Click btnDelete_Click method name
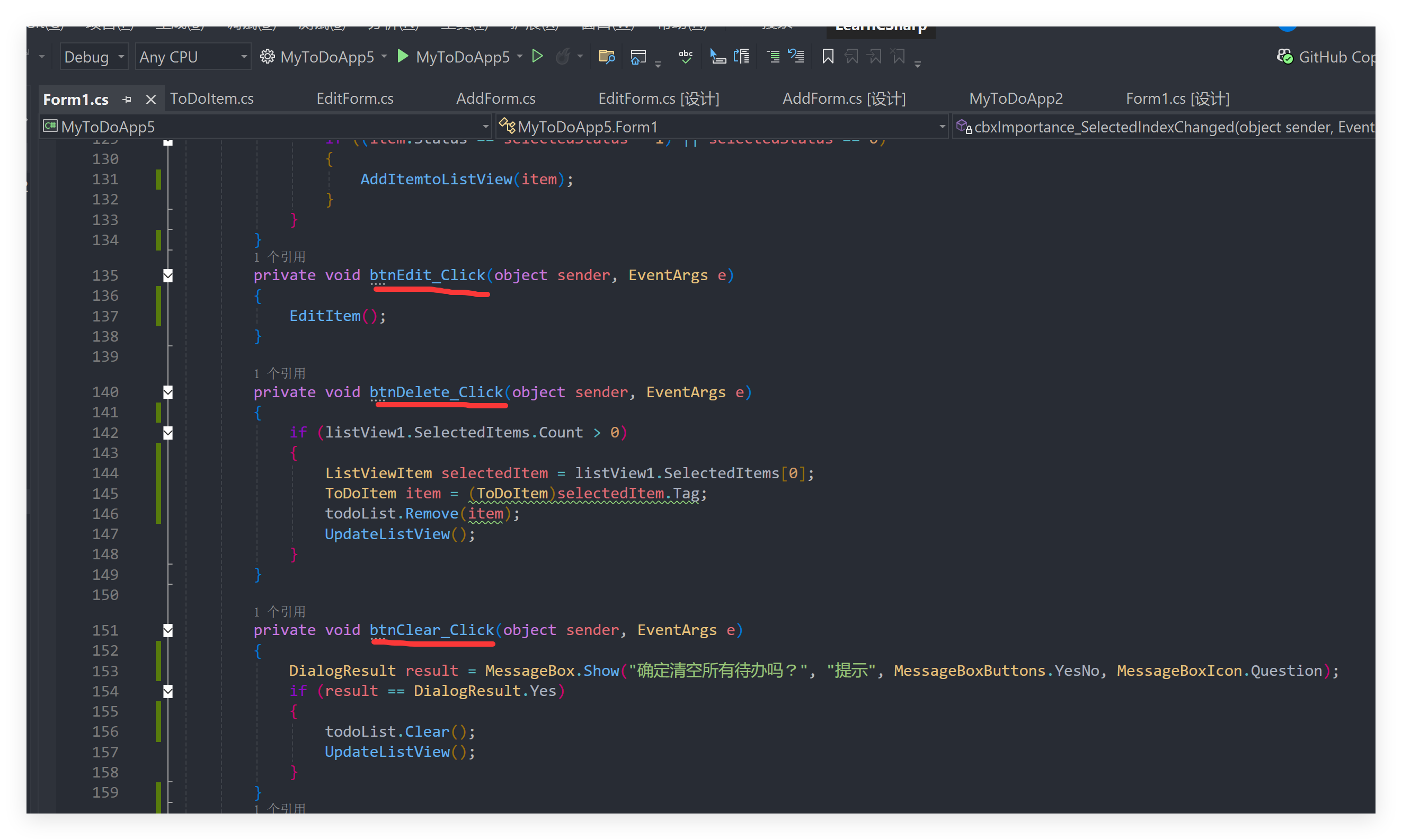This screenshot has height=840, width=1402. point(437,392)
